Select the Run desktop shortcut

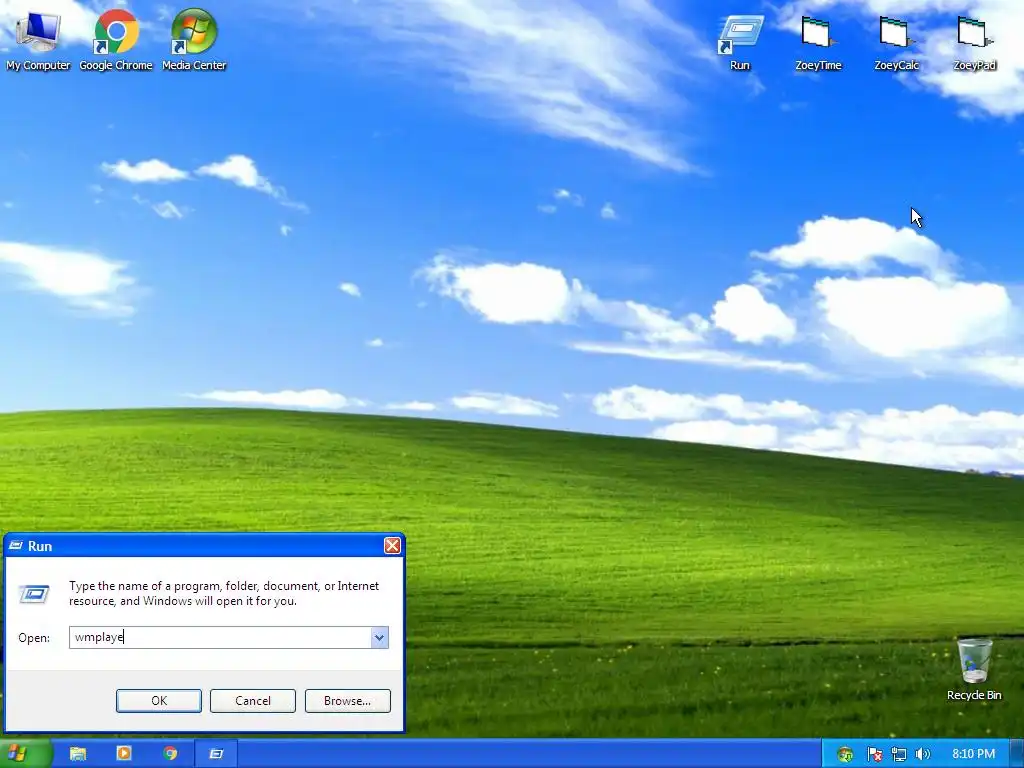pos(740,43)
